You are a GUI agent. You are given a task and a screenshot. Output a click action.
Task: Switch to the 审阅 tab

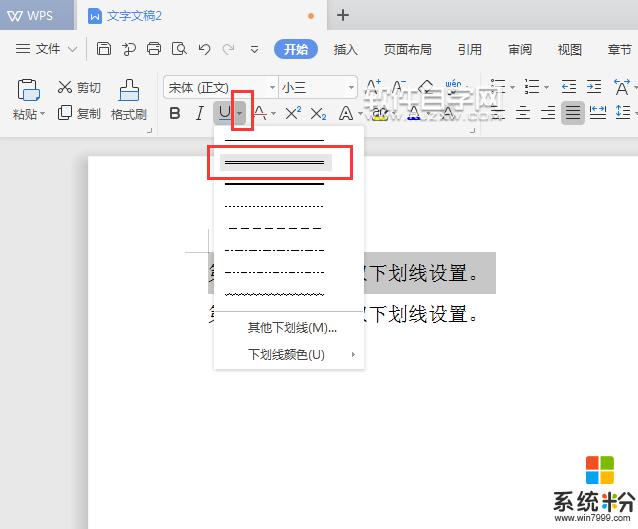tap(520, 49)
